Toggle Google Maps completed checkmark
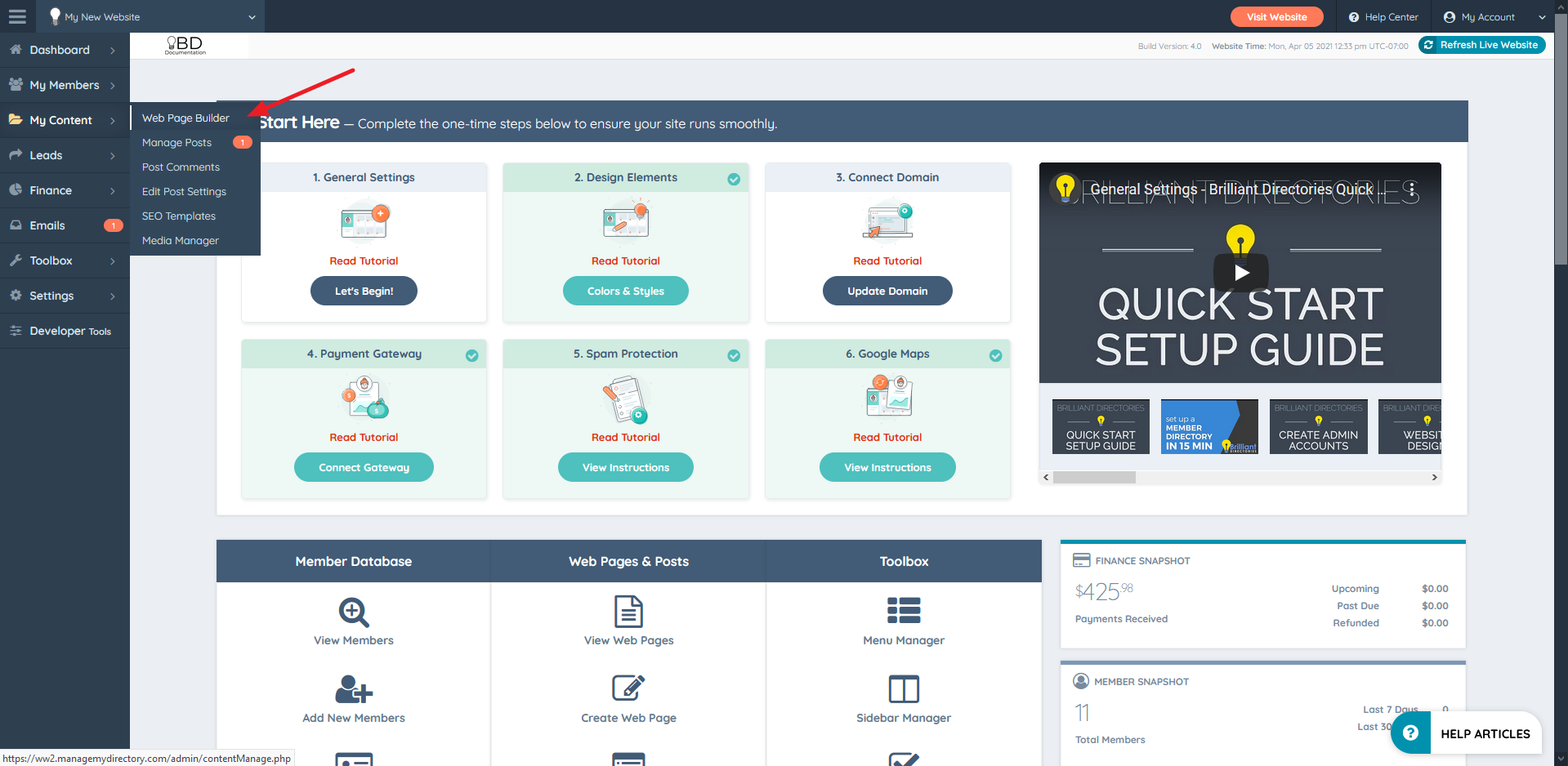Screen dimensions: 1568x766 click(996, 355)
